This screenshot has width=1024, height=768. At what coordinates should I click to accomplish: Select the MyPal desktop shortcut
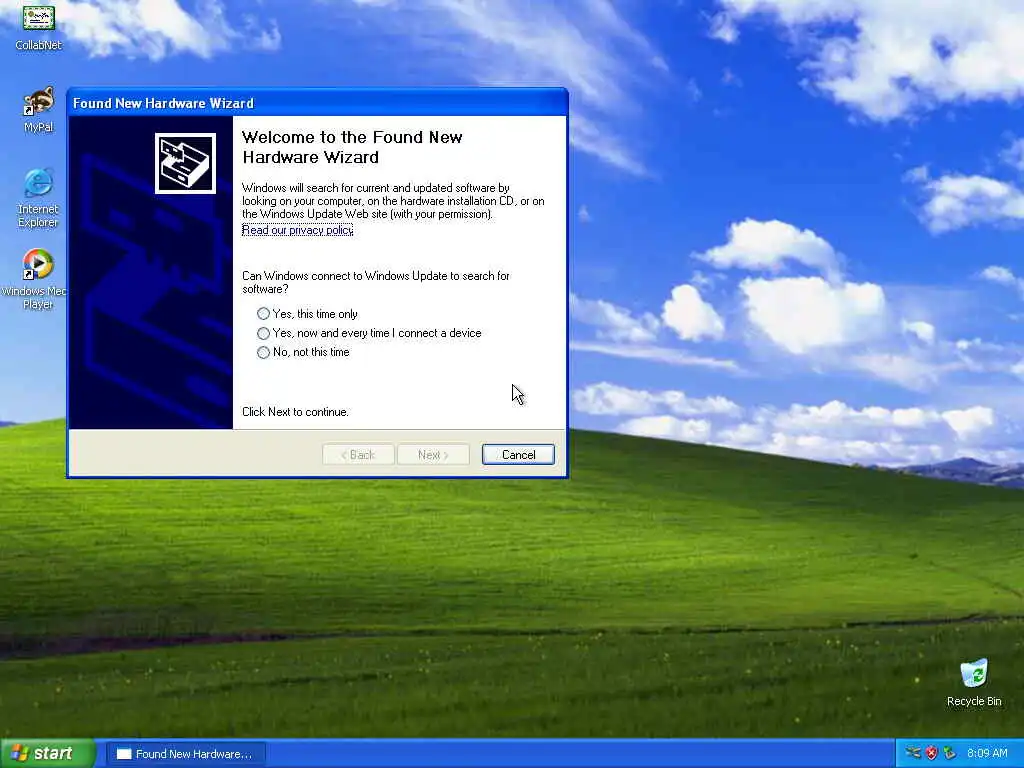click(39, 110)
